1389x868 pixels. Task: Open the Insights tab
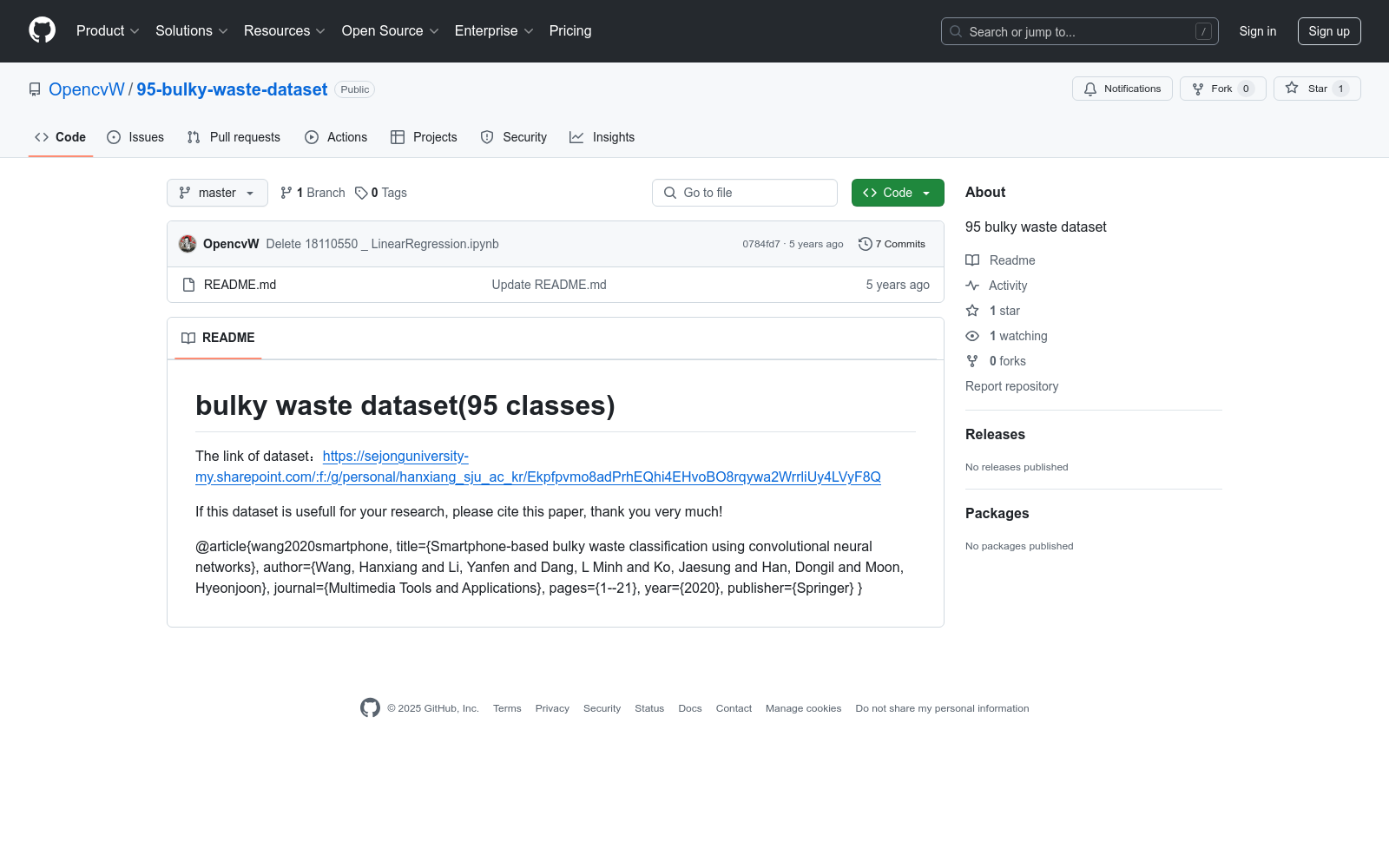point(602,137)
